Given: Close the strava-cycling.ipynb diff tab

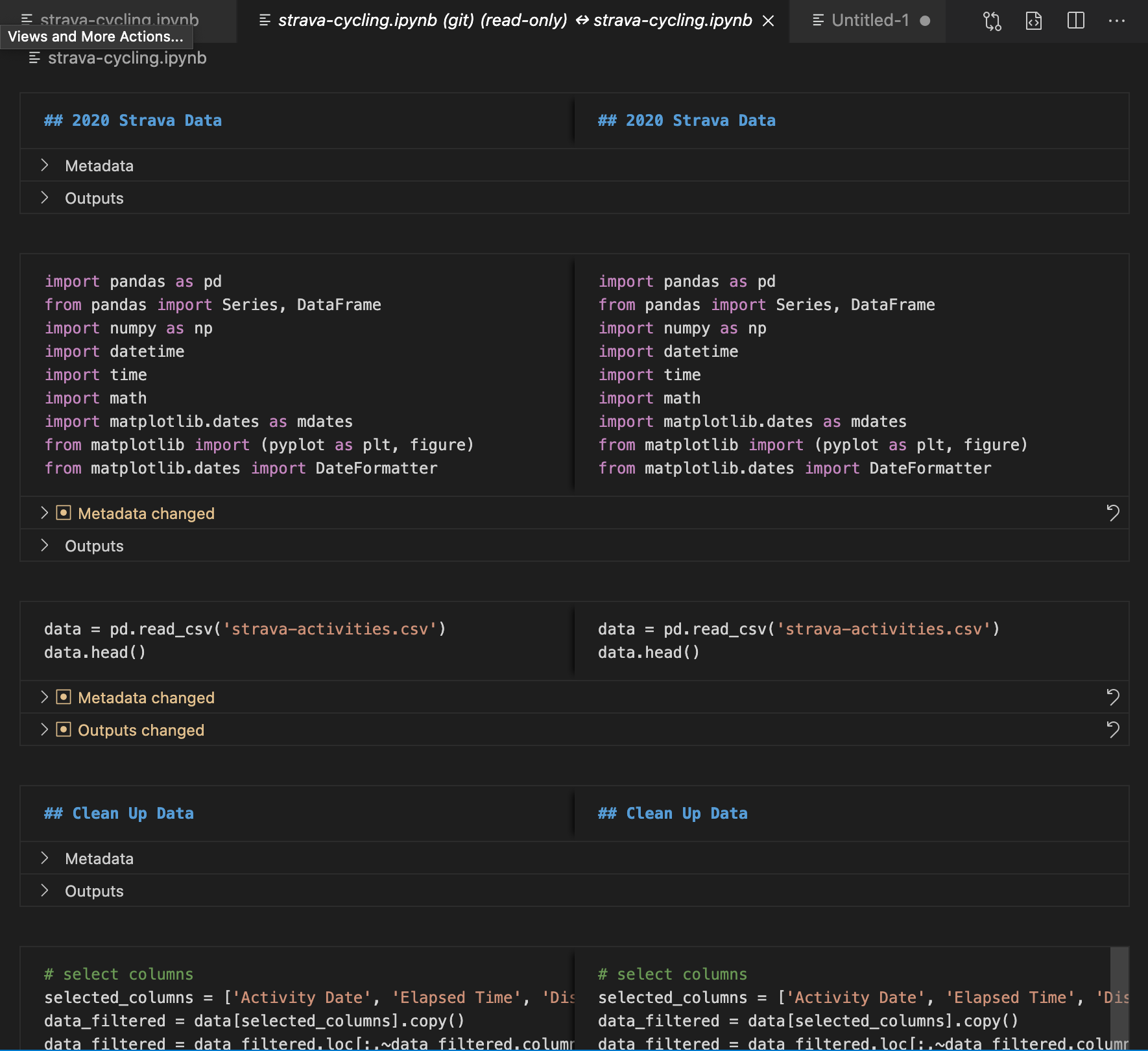Looking at the screenshot, I should tap(768, 21).
